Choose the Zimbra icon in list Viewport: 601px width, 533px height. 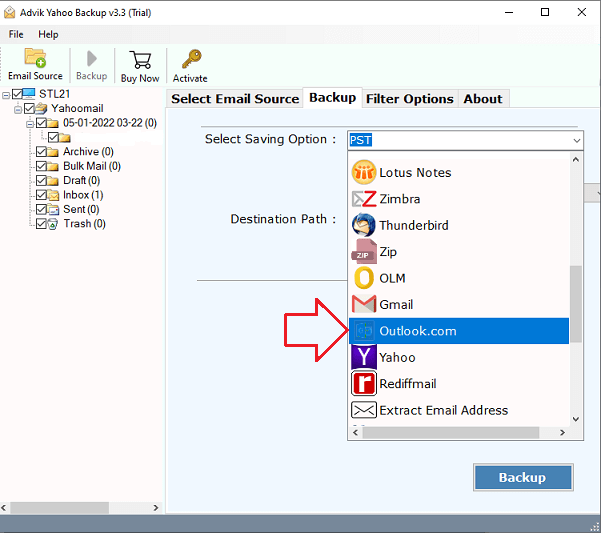pyautogui.click(x=363, y=199)
